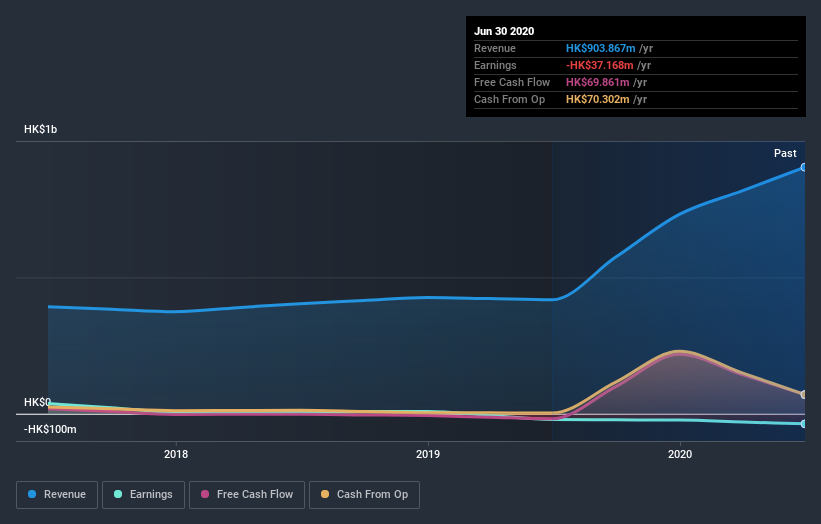Click the HK$0 y-axis label
Image resolution: width=821 pixels, height=524 pixels.
pos(37,402)
